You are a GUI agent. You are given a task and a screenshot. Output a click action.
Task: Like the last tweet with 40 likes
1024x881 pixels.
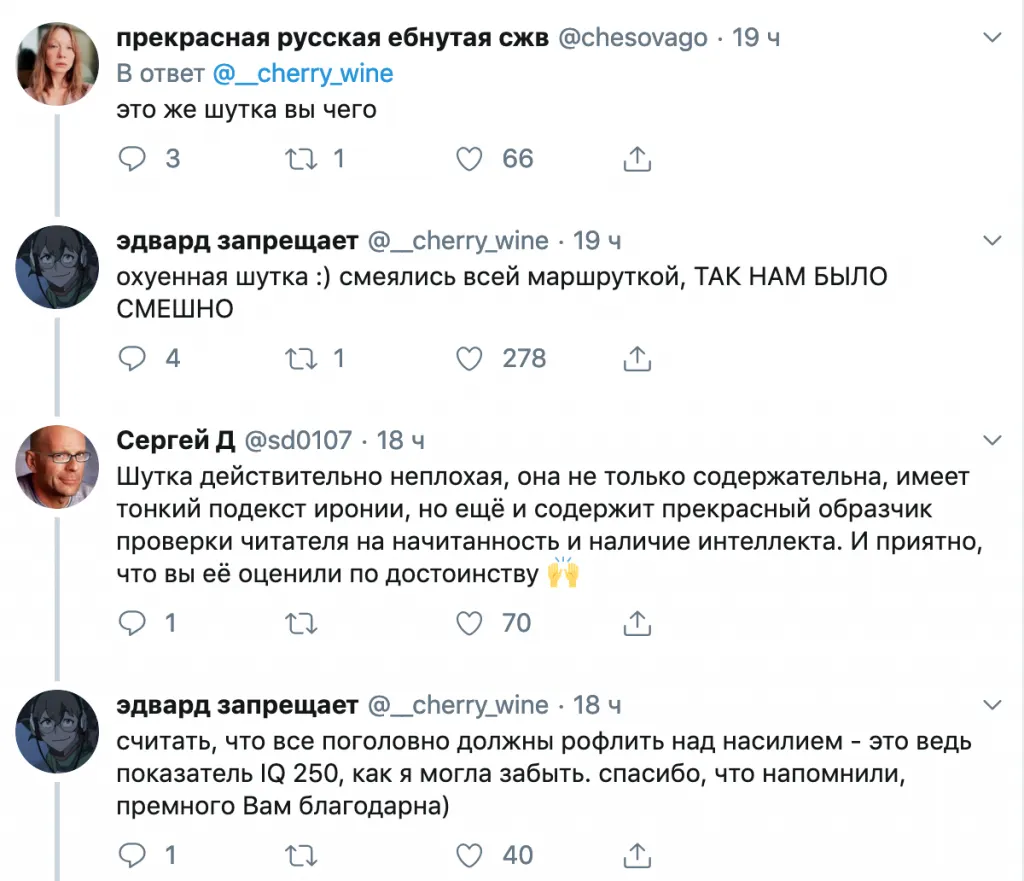470,855
